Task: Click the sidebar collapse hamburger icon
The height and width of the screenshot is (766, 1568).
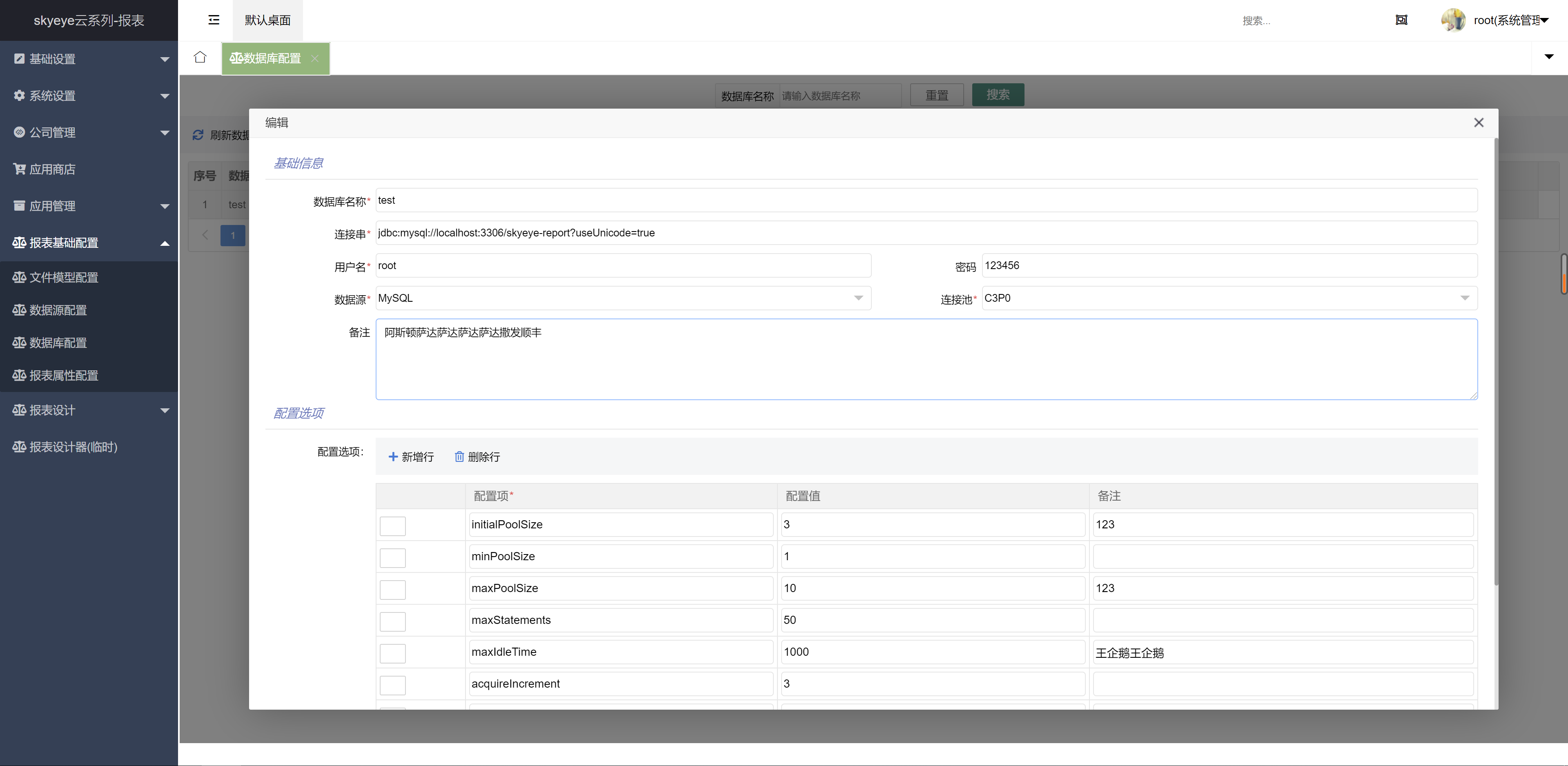Action: [x=214, y=20]
